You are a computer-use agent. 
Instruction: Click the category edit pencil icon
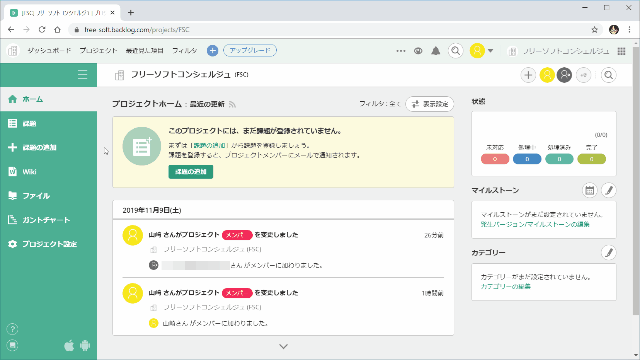pos(609,253)
